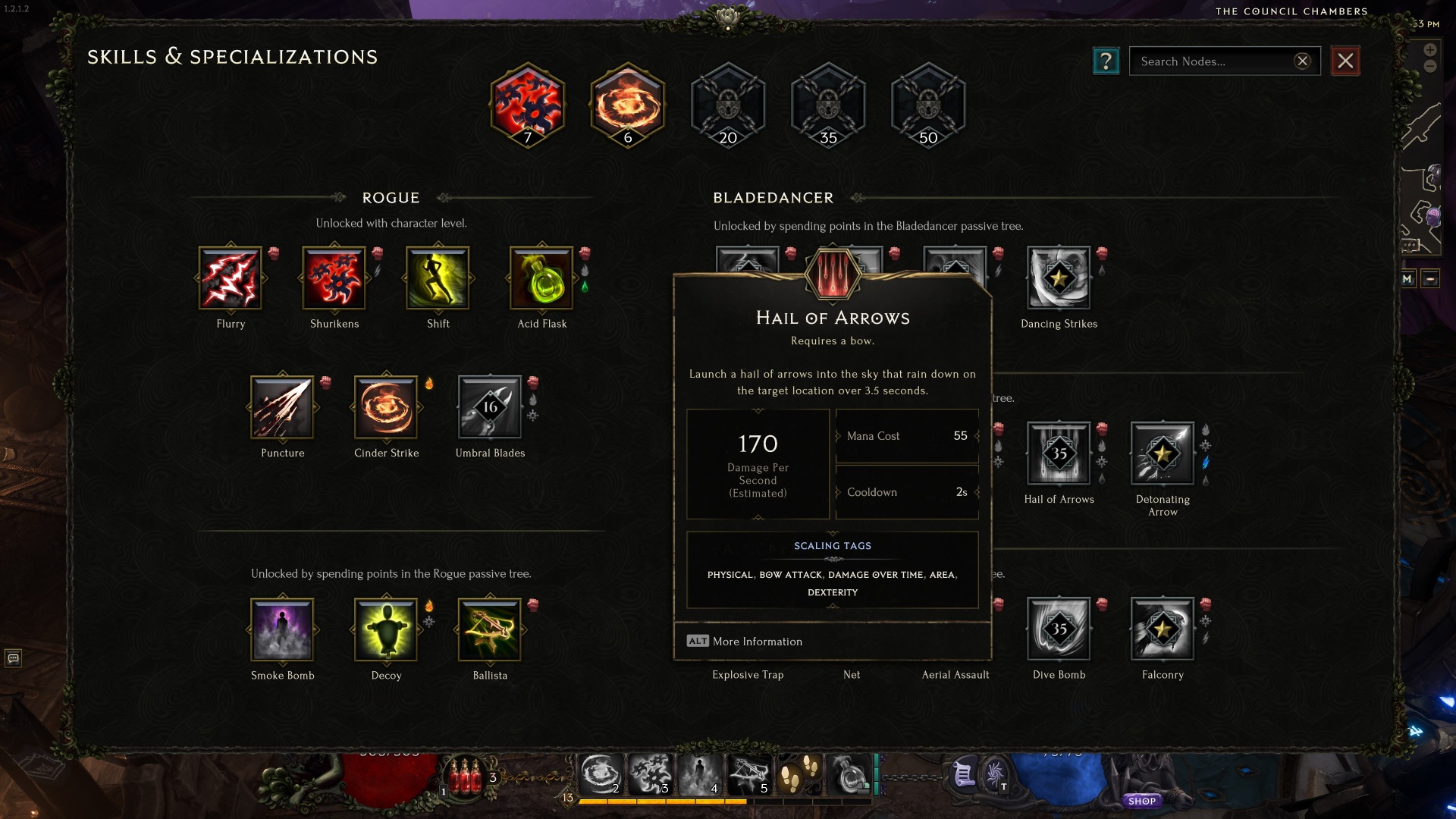Open the specialized Cinder Strike slot
Screen dimensions: 1456x819
pyautogui.click(x=628, y=105)
